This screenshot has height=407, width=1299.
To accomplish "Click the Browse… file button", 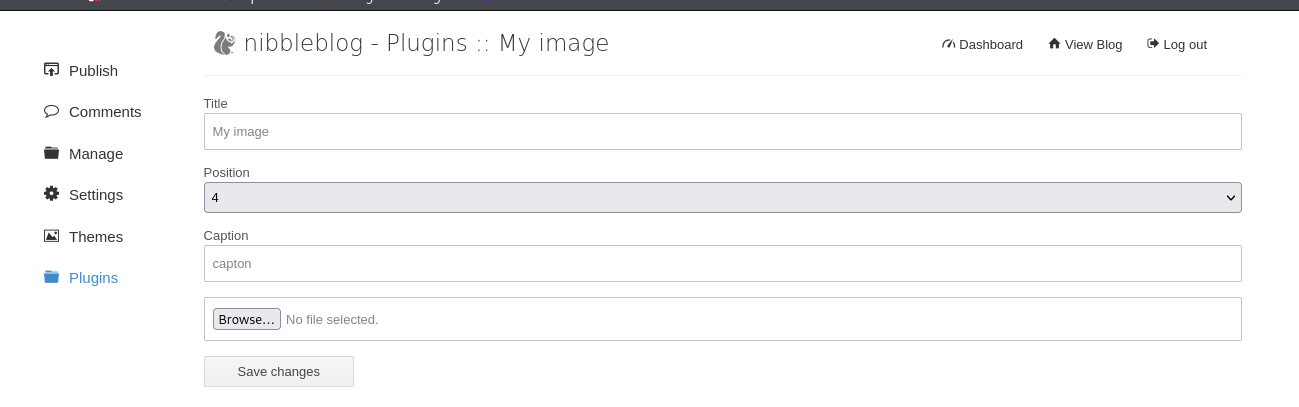I will [246, 319].
